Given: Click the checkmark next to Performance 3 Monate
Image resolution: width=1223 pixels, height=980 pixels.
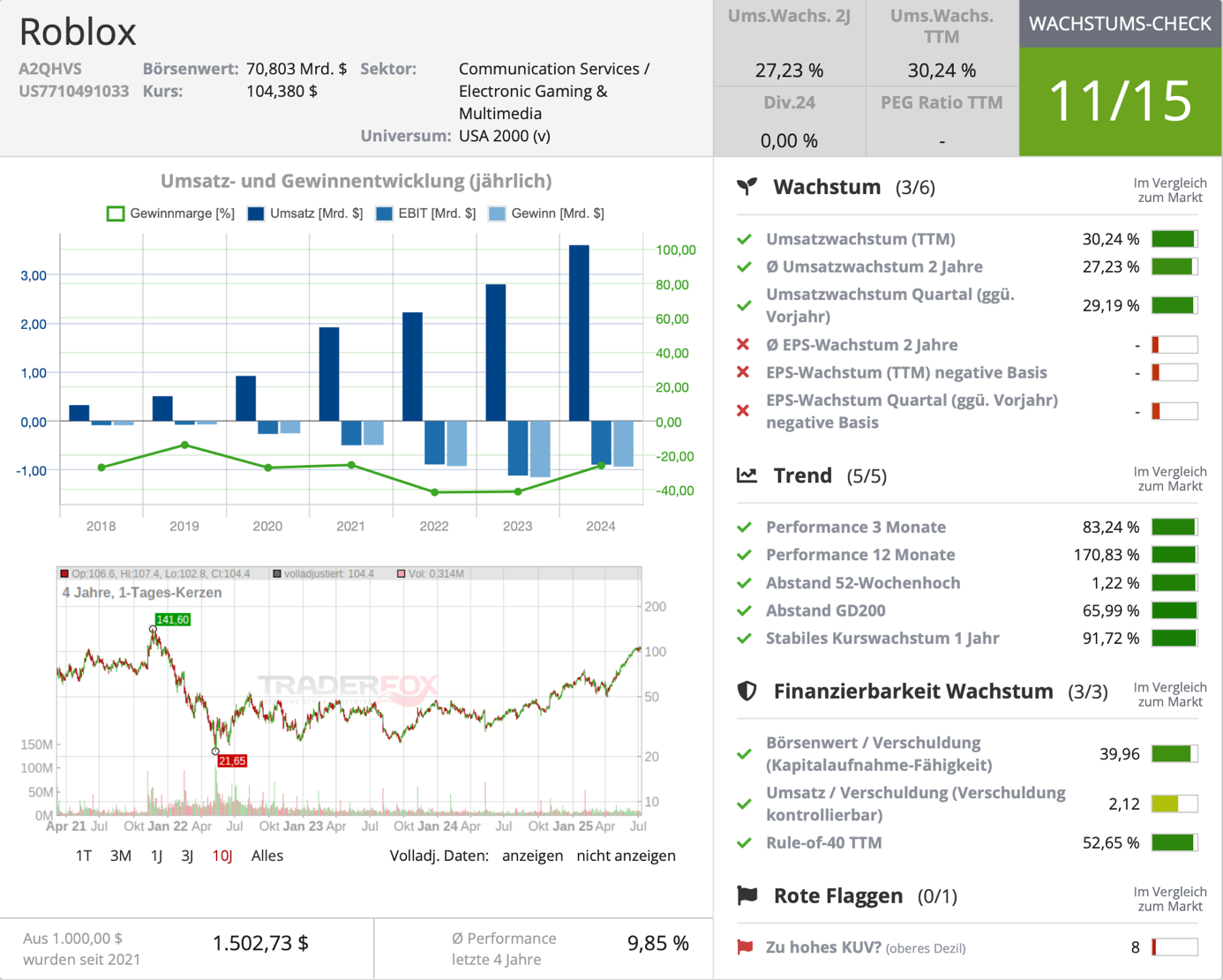Looking at the screenshot, I should (x=744, y=527).
